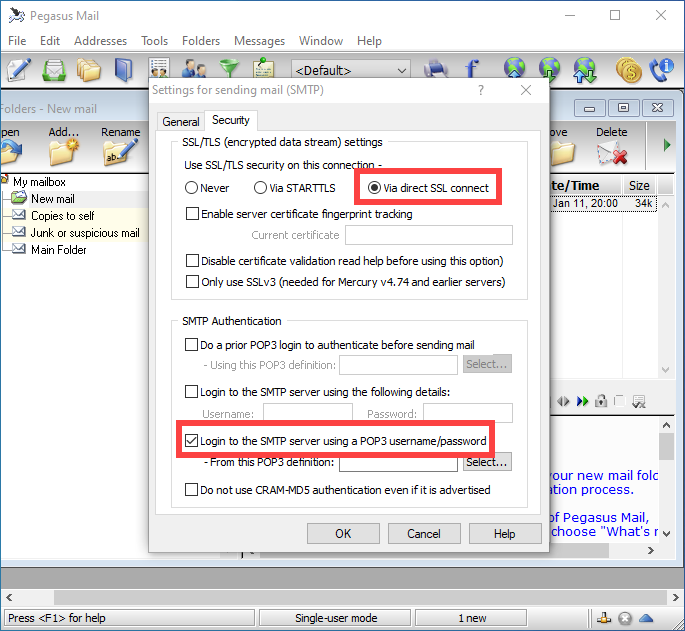Open the Addresses menu
685x631 pixels.
(100, 41)
